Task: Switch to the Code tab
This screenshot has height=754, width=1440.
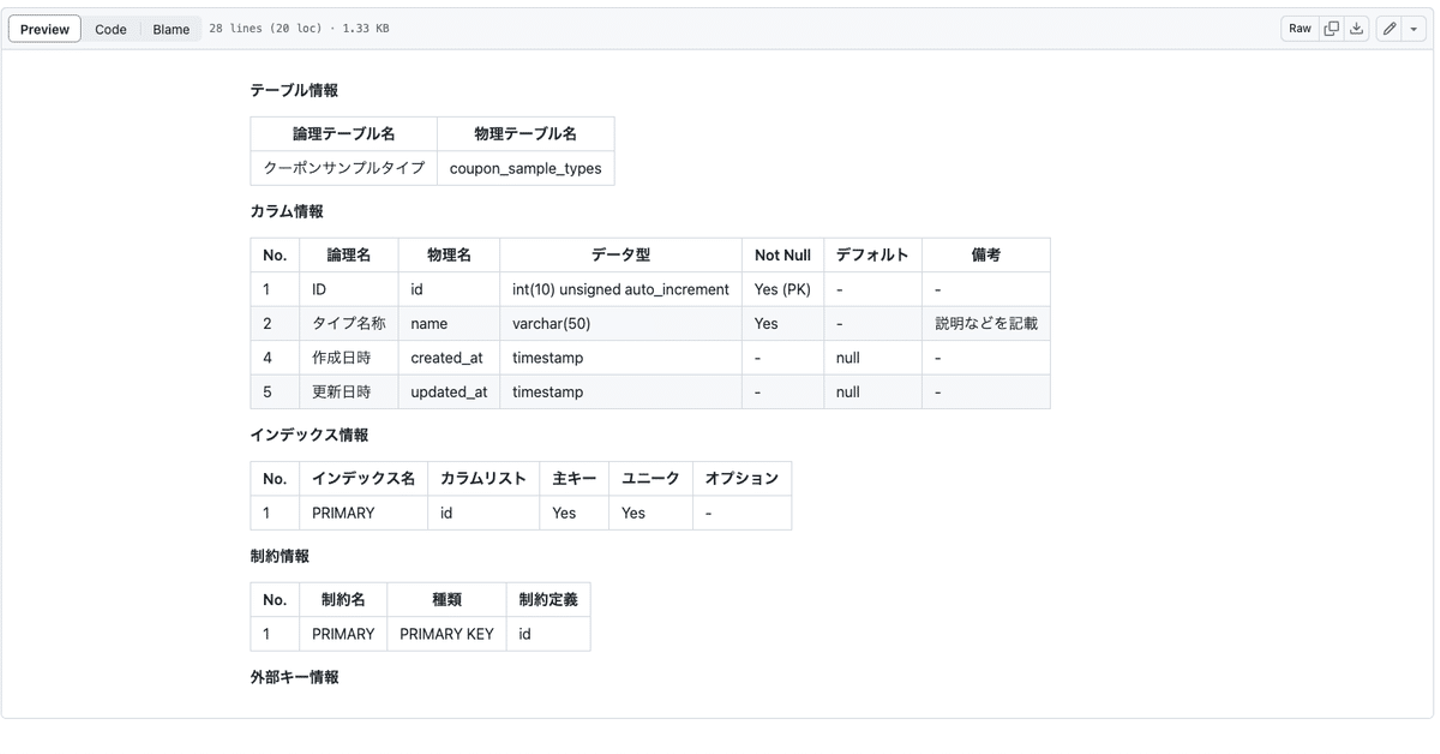Action: [x=110, y=29]
